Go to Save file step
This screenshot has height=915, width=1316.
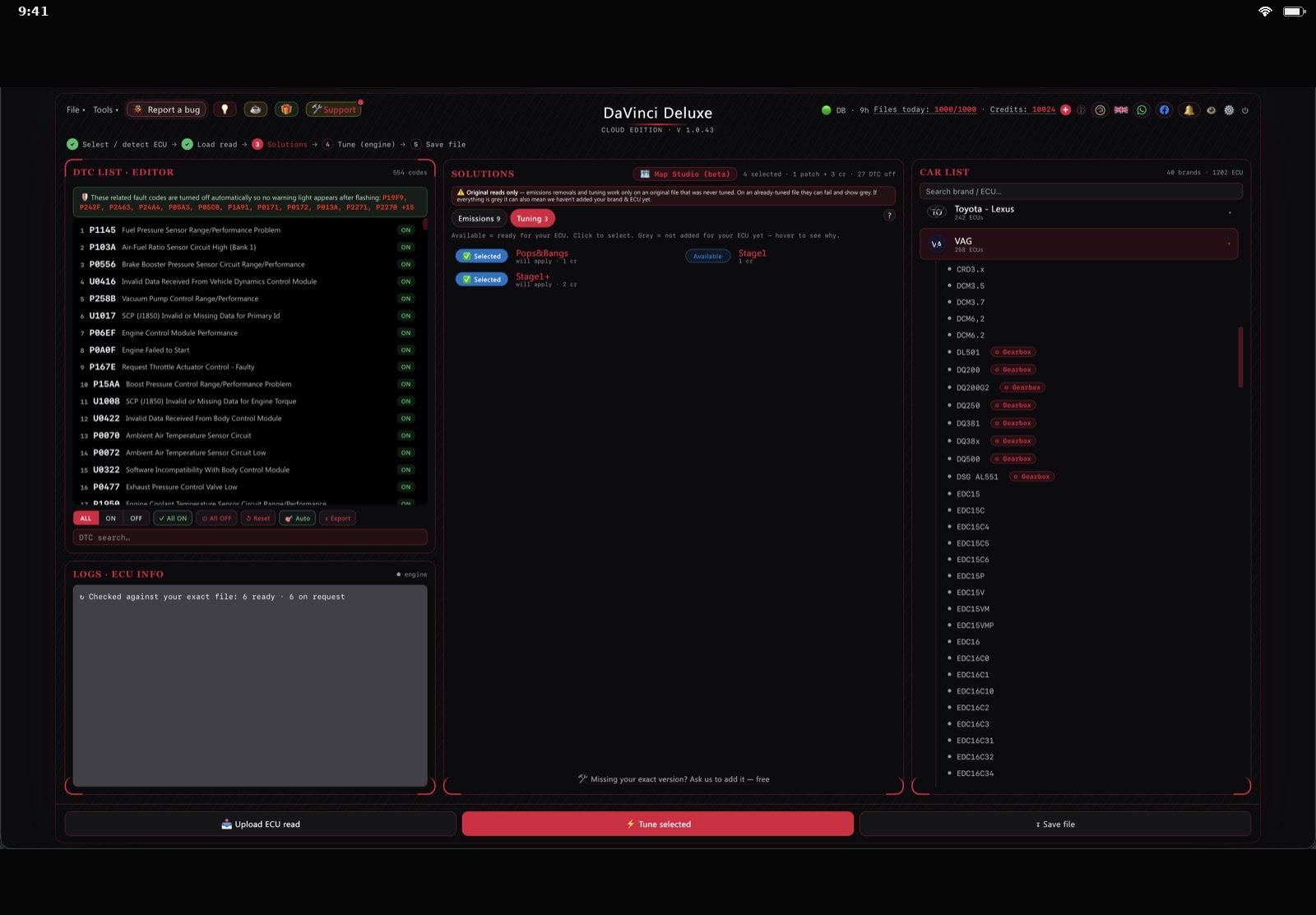(x=438, y=145)
